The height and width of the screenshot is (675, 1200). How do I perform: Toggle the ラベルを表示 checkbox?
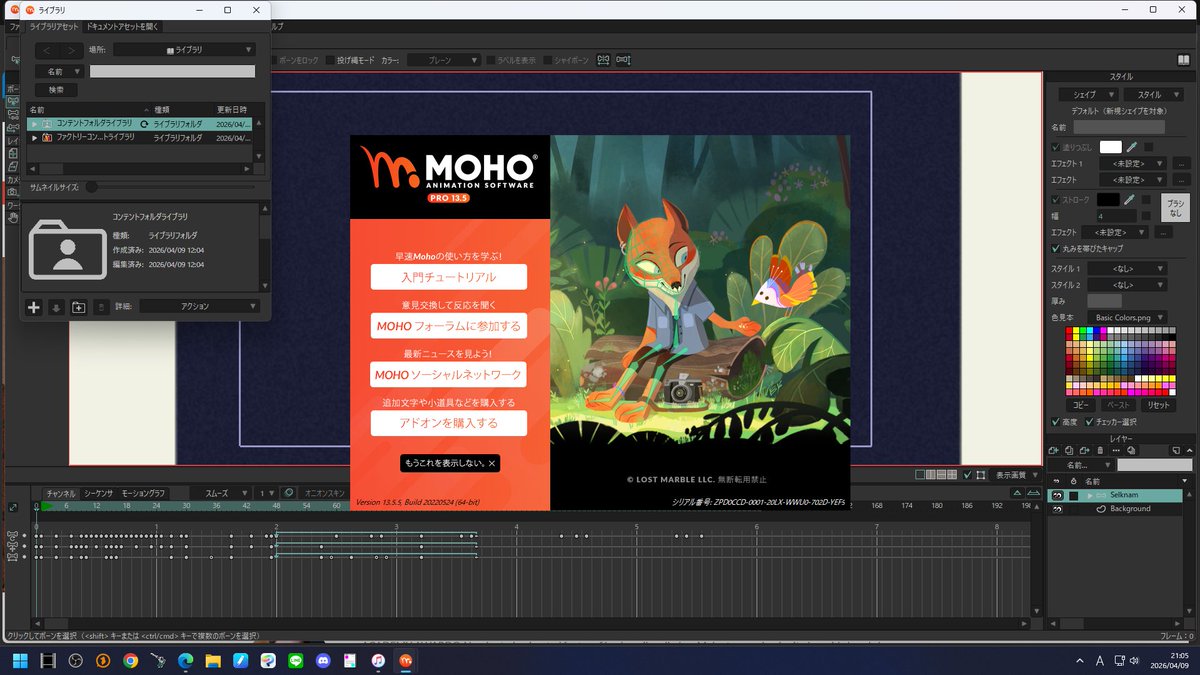coord(492,60)
